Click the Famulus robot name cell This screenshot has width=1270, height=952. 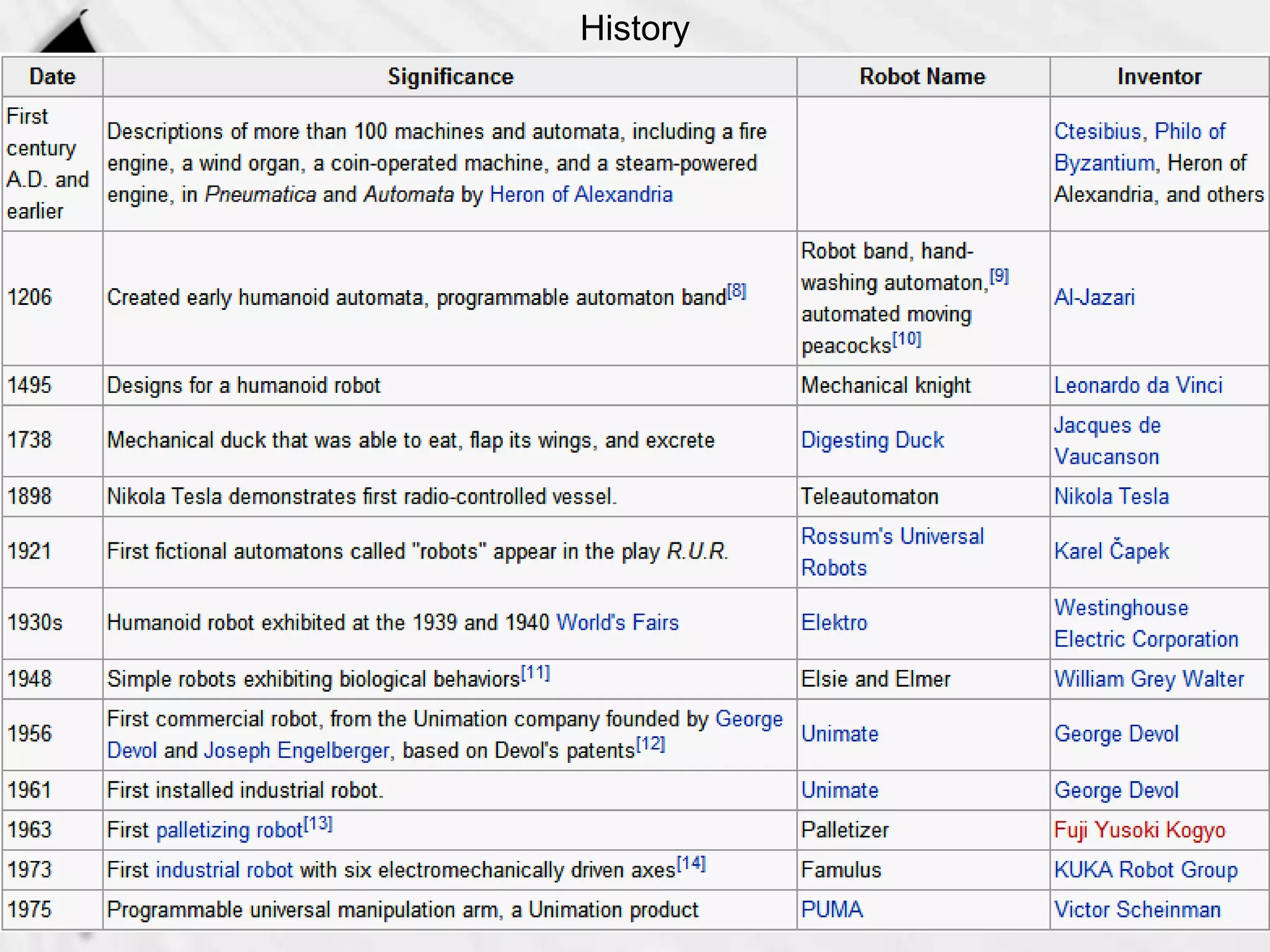click(x=923, y=870)
